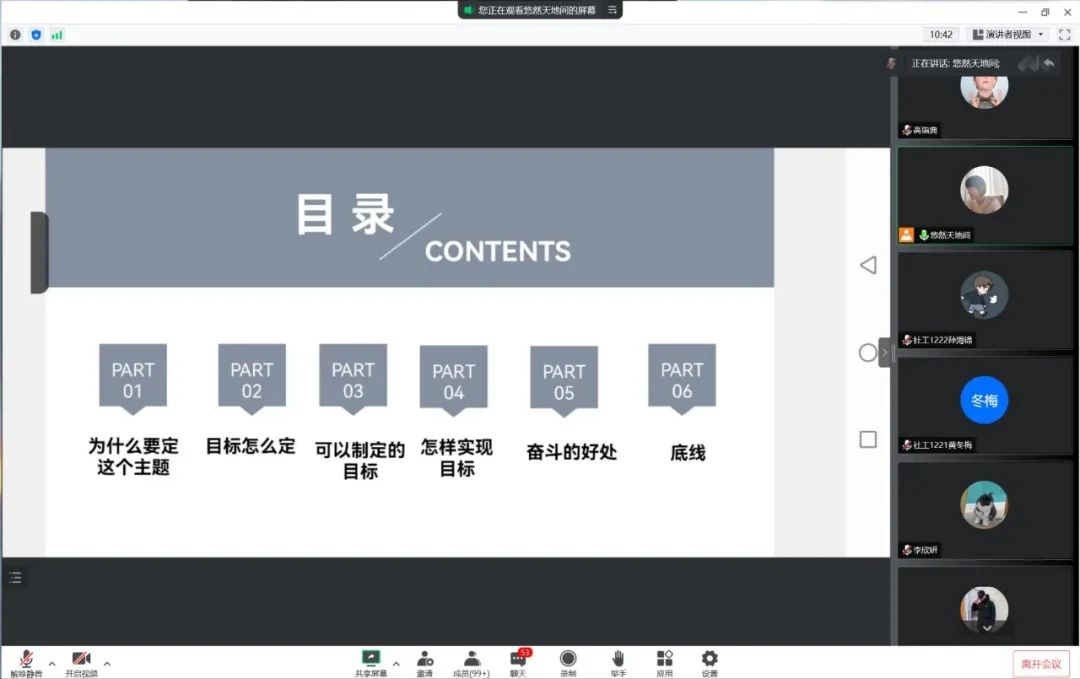Open the 应用 apps icon
Viewport: 1080px width, 679px height.
664,659
